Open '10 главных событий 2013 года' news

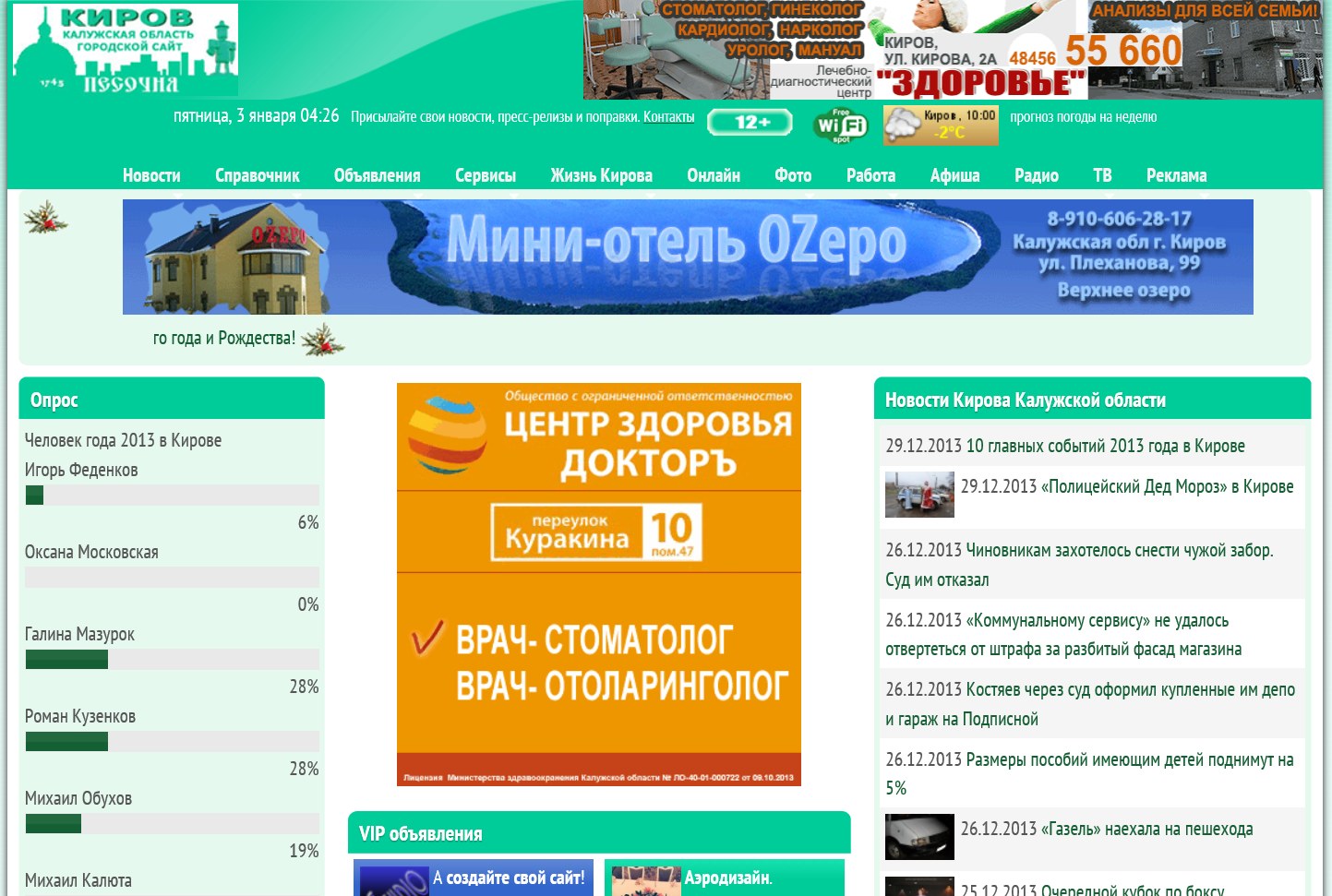tap(1064, 446)
